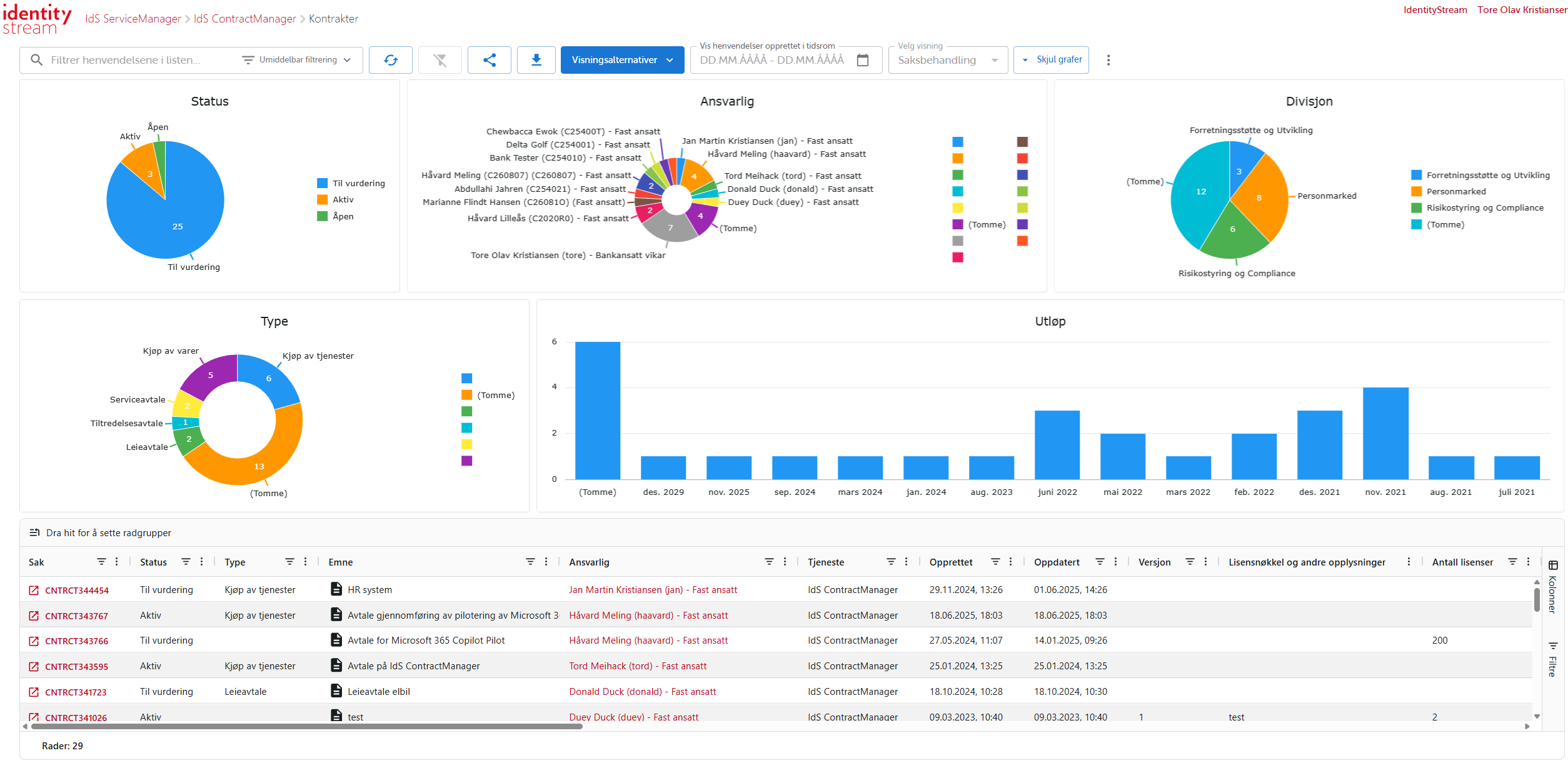
Task: Expand the Umiddelbar filtrering dropdown
Action: coord(298,60)
